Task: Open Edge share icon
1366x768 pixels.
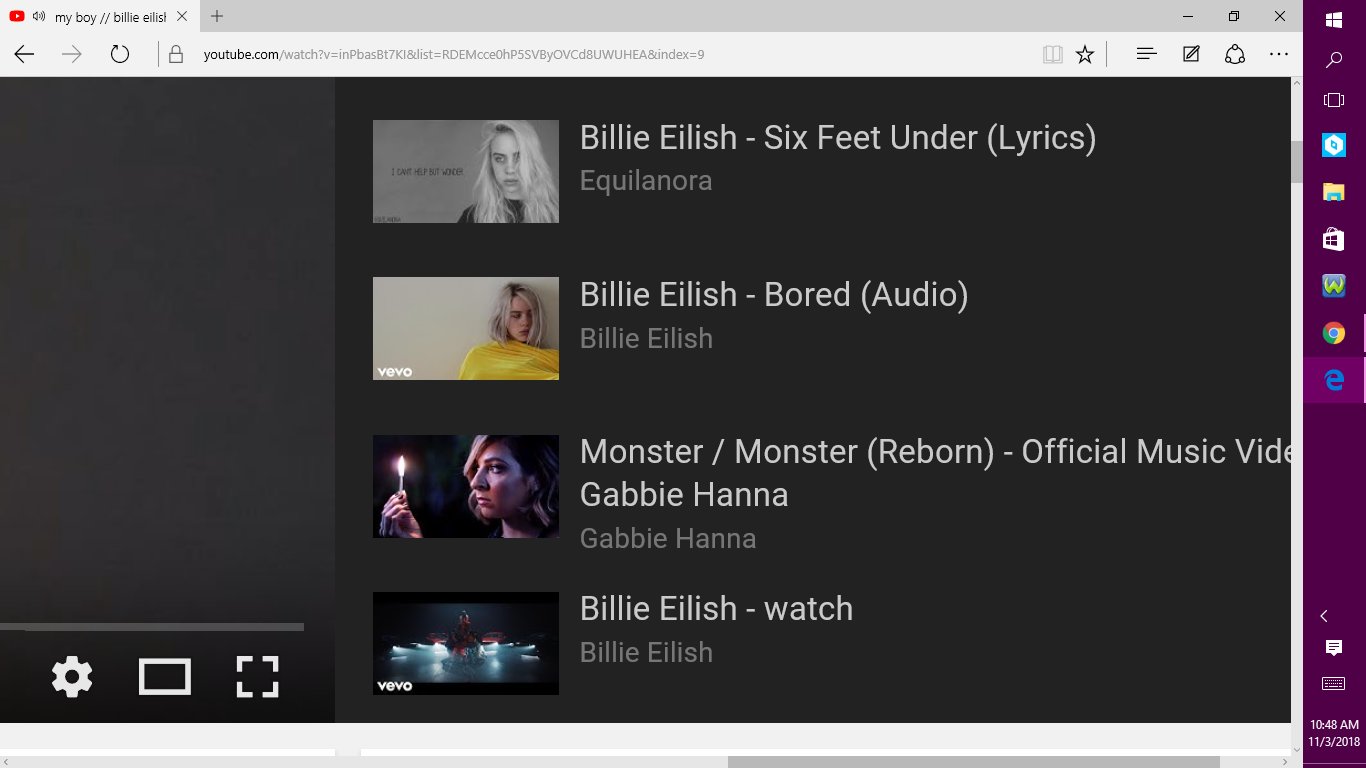Action: coord(1235,54)
